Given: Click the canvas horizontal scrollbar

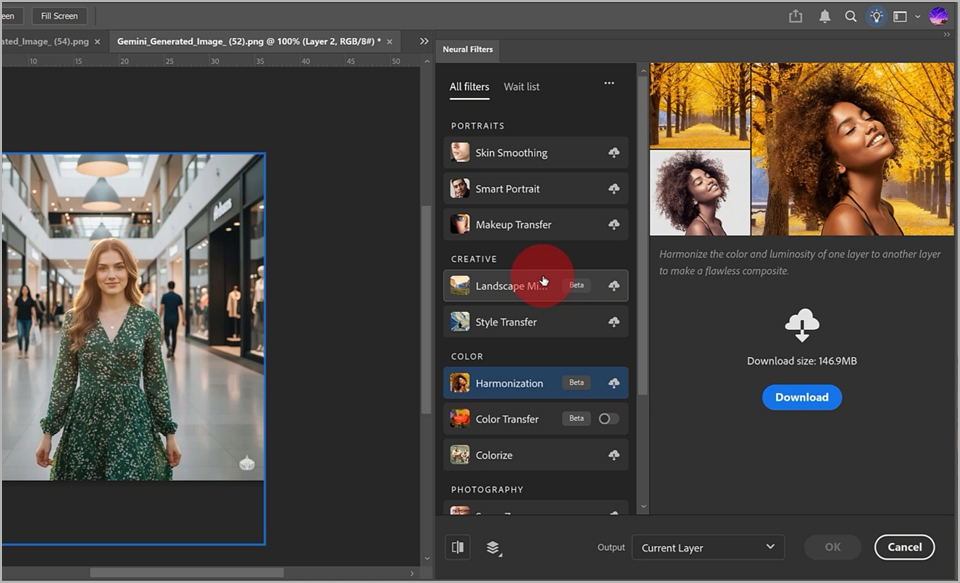Looking at the screenshot, I should pyautogui.click(x=187, y=573).
